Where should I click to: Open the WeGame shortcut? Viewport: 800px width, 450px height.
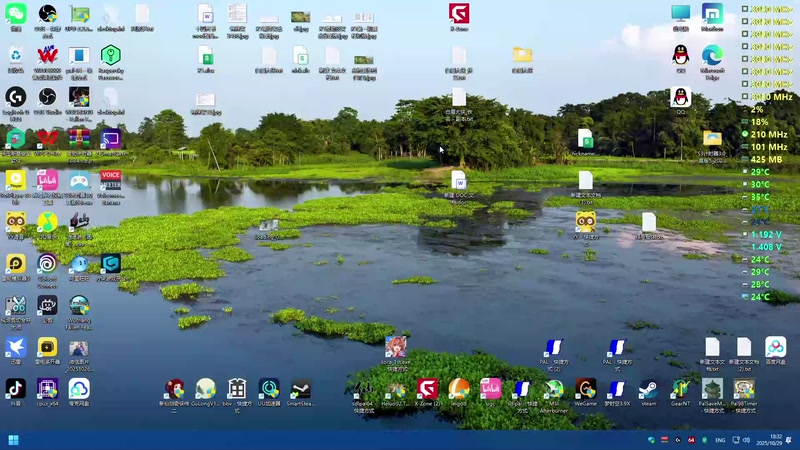pyautogui.click(x=585, y=390)
